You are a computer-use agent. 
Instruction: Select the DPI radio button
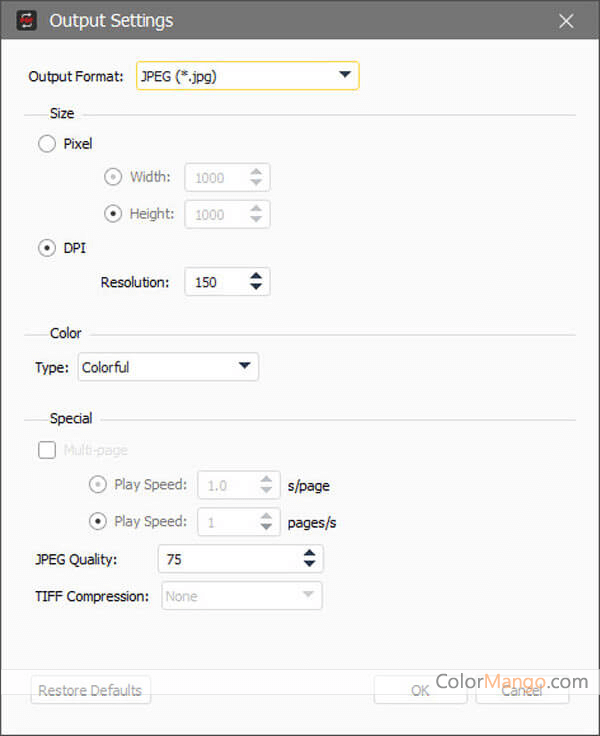tap(47, 248)
